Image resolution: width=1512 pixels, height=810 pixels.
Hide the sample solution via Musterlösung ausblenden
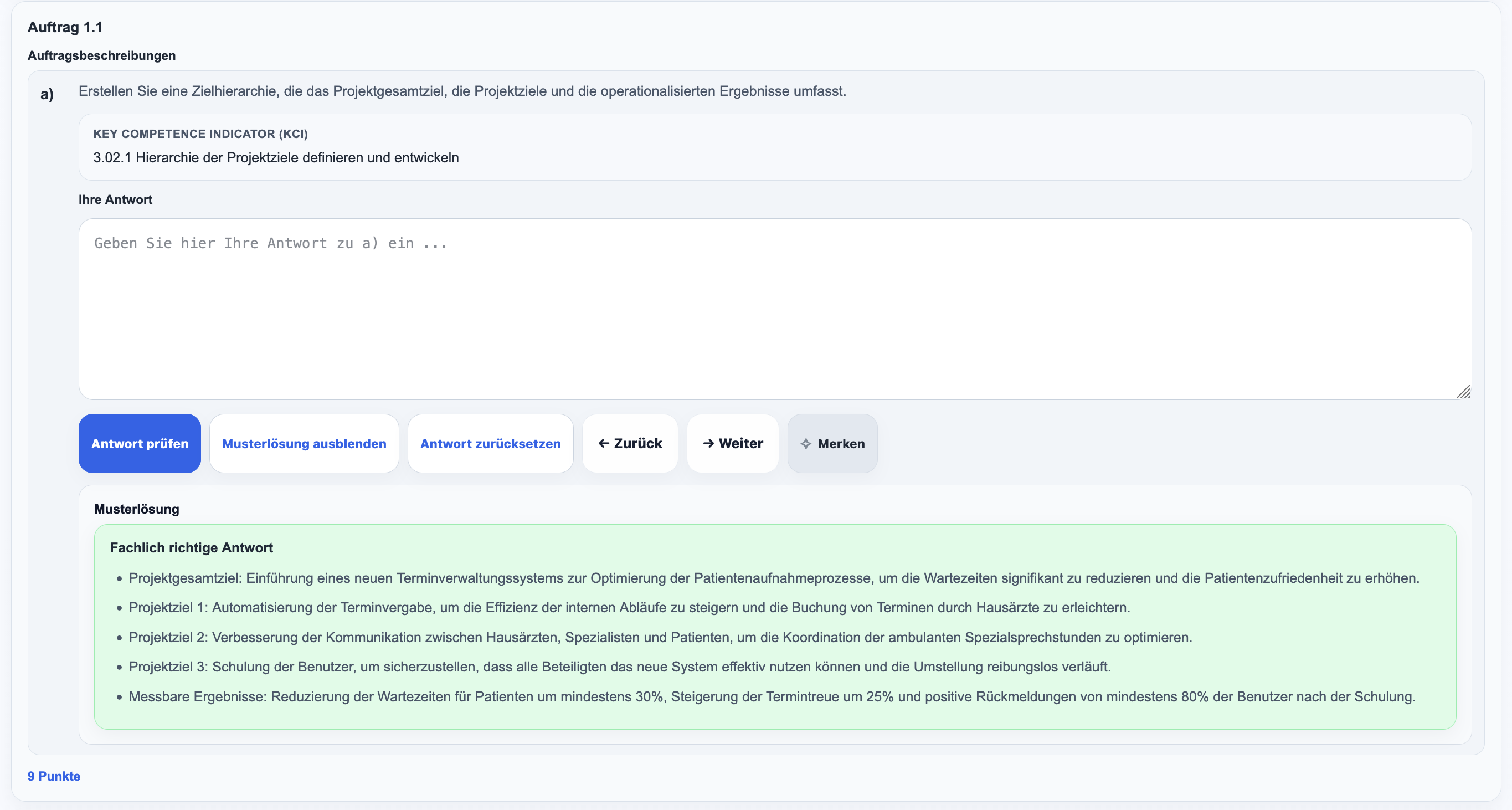tap(304, 443)
